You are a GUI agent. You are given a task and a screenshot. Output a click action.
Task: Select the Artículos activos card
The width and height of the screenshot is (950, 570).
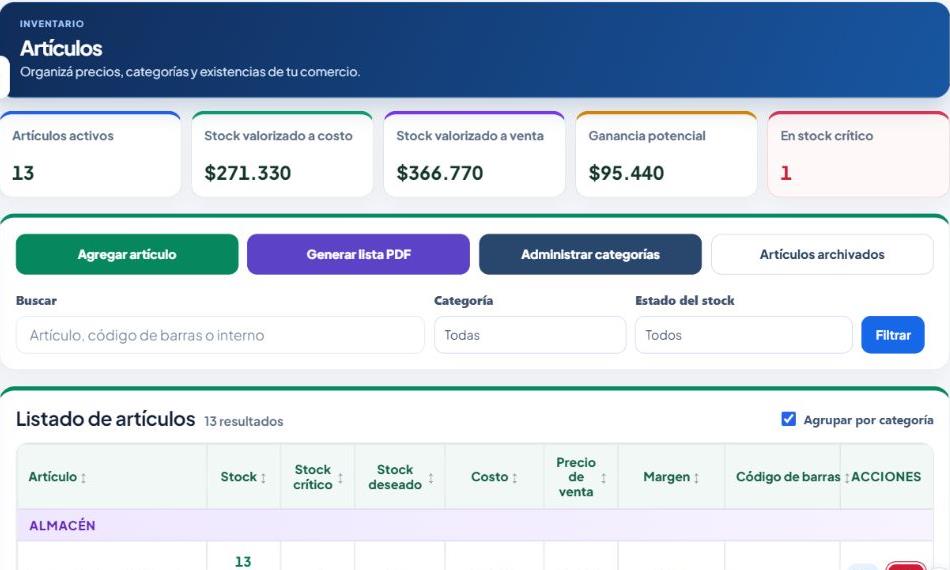click(90, 154)
